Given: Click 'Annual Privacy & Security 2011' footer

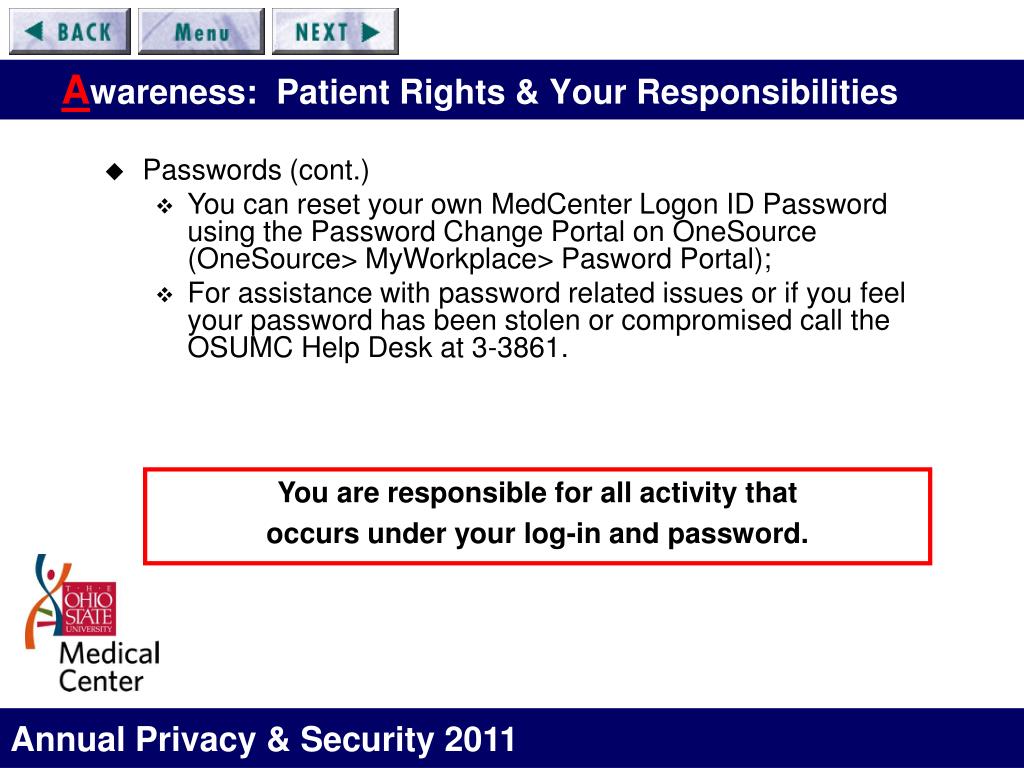Looking at the screenshot, I should click(x=263, y=739).
